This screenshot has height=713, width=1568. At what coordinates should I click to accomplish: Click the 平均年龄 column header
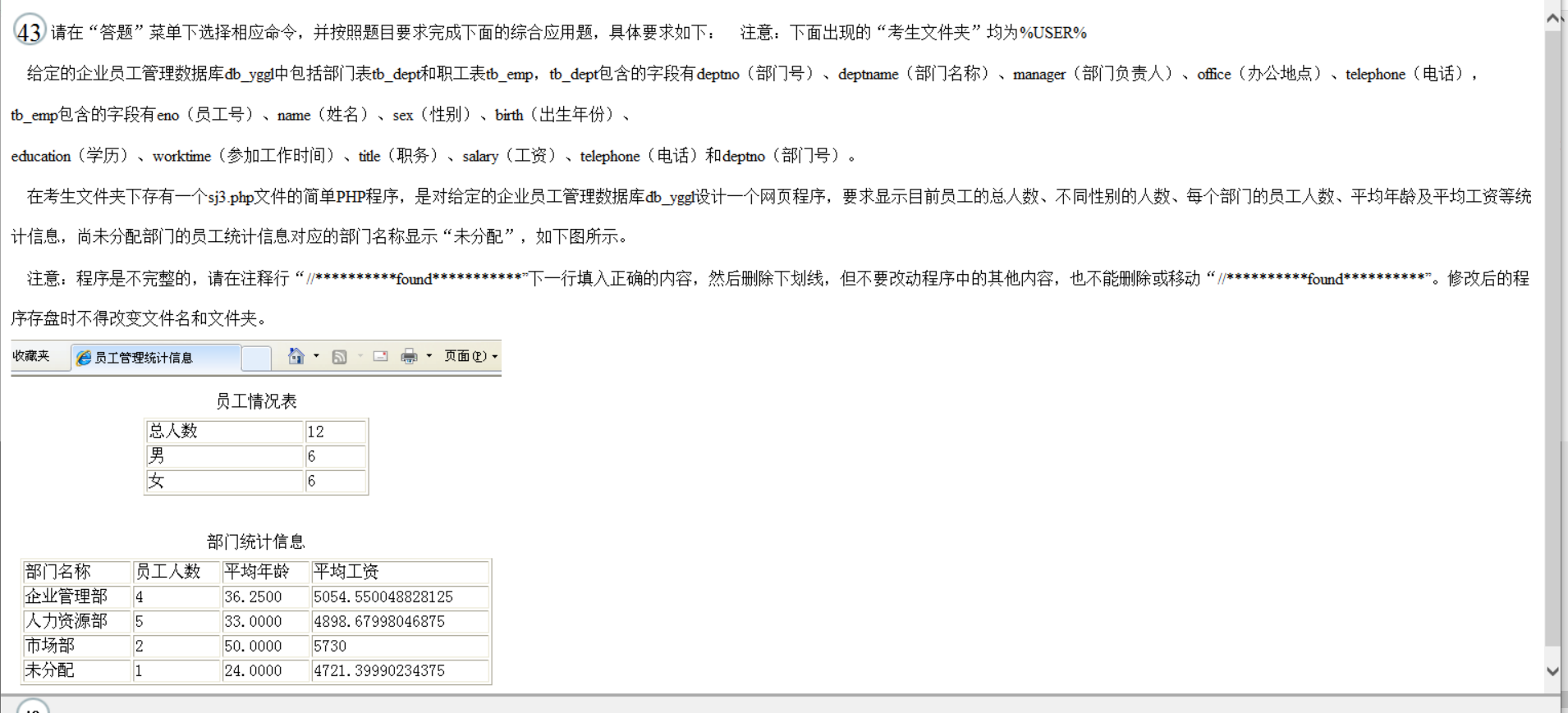266,572
